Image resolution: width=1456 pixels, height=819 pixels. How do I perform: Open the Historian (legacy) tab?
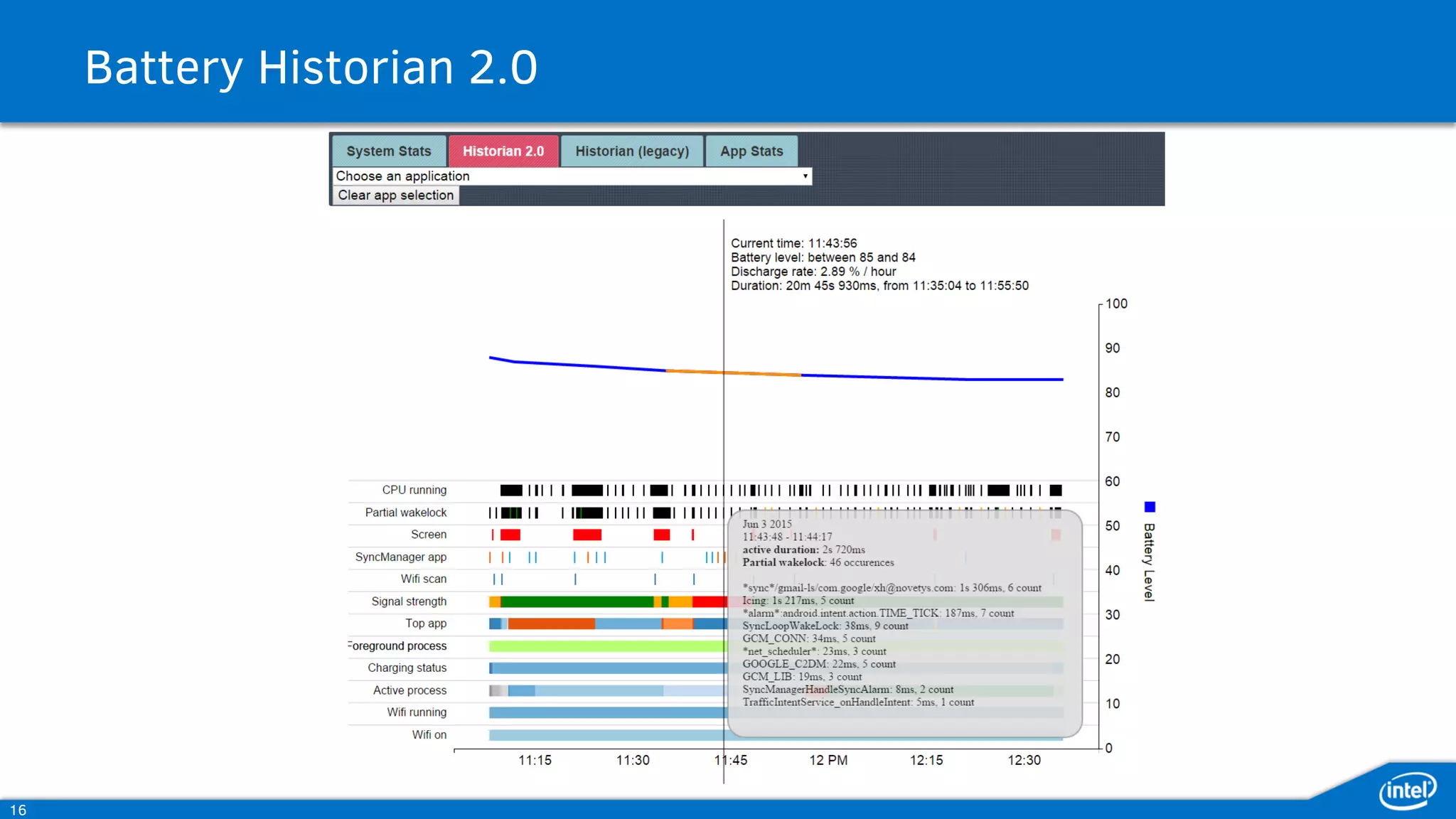631,151
